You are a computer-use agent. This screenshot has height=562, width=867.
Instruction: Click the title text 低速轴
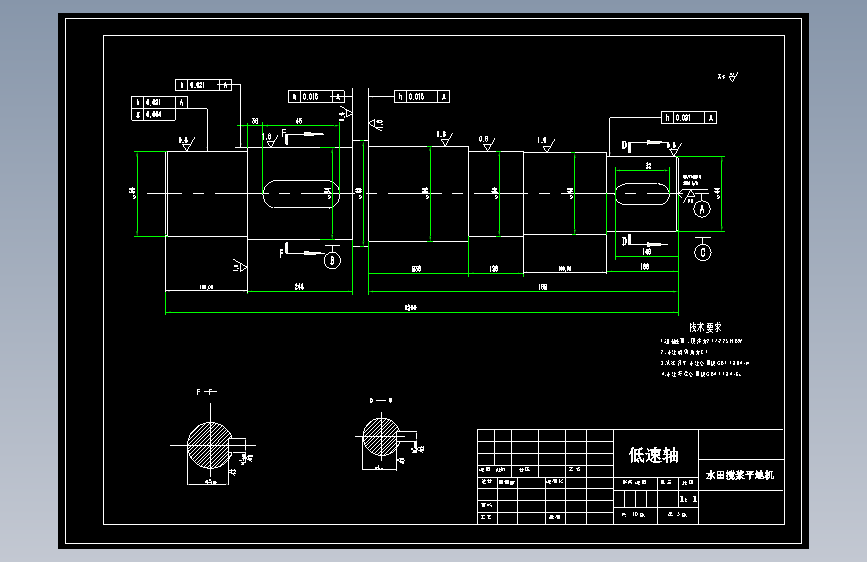point(654,455)
